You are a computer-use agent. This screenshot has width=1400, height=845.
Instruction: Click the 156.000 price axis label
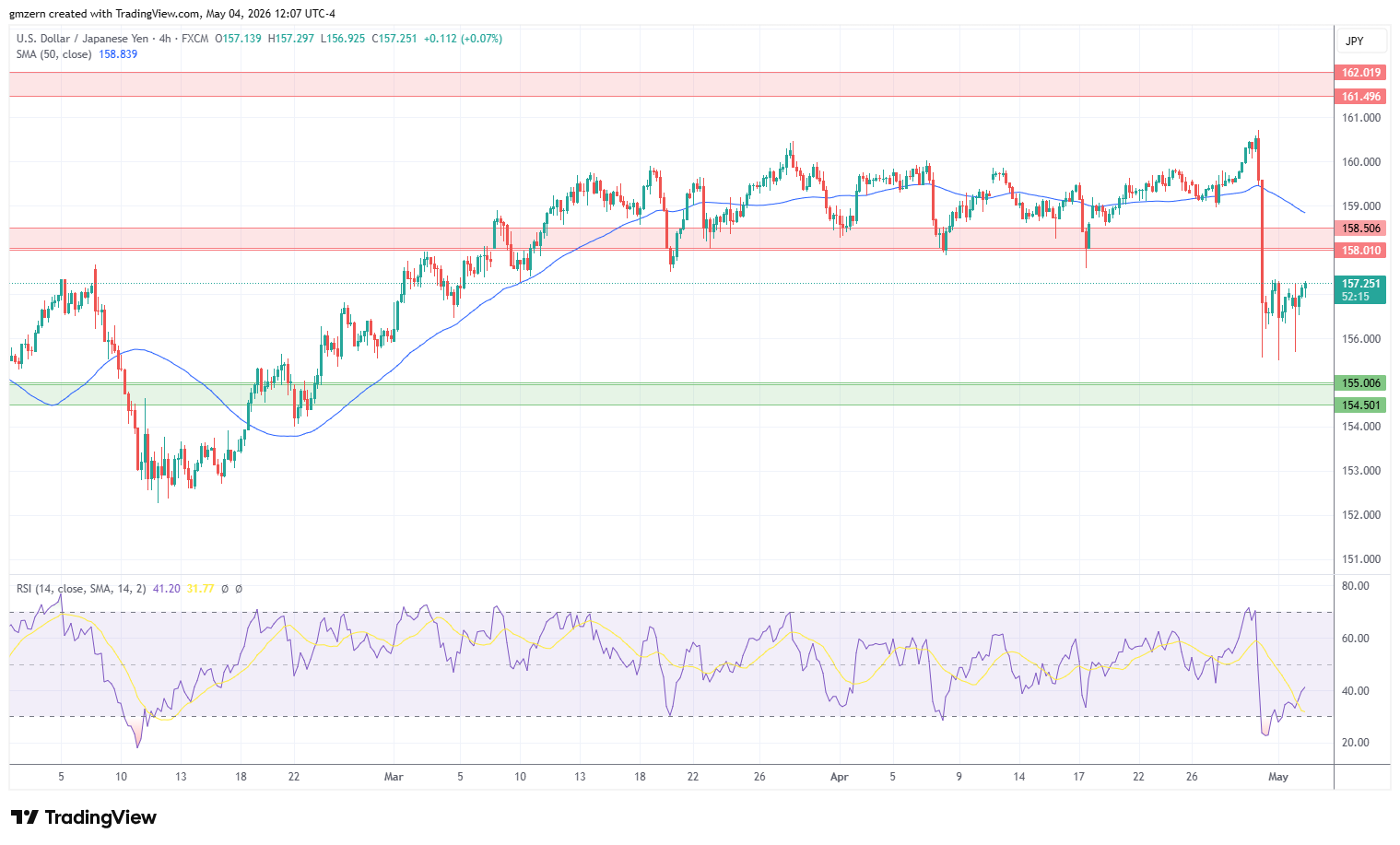1360,339
